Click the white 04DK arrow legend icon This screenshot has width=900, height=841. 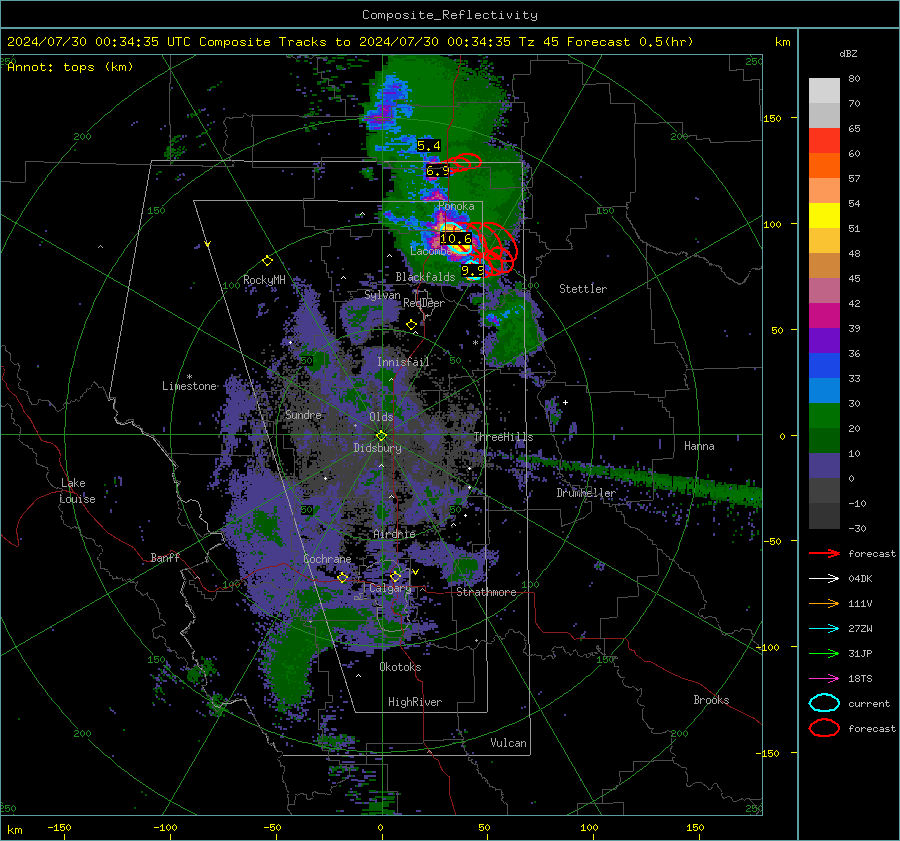point(824,578)
